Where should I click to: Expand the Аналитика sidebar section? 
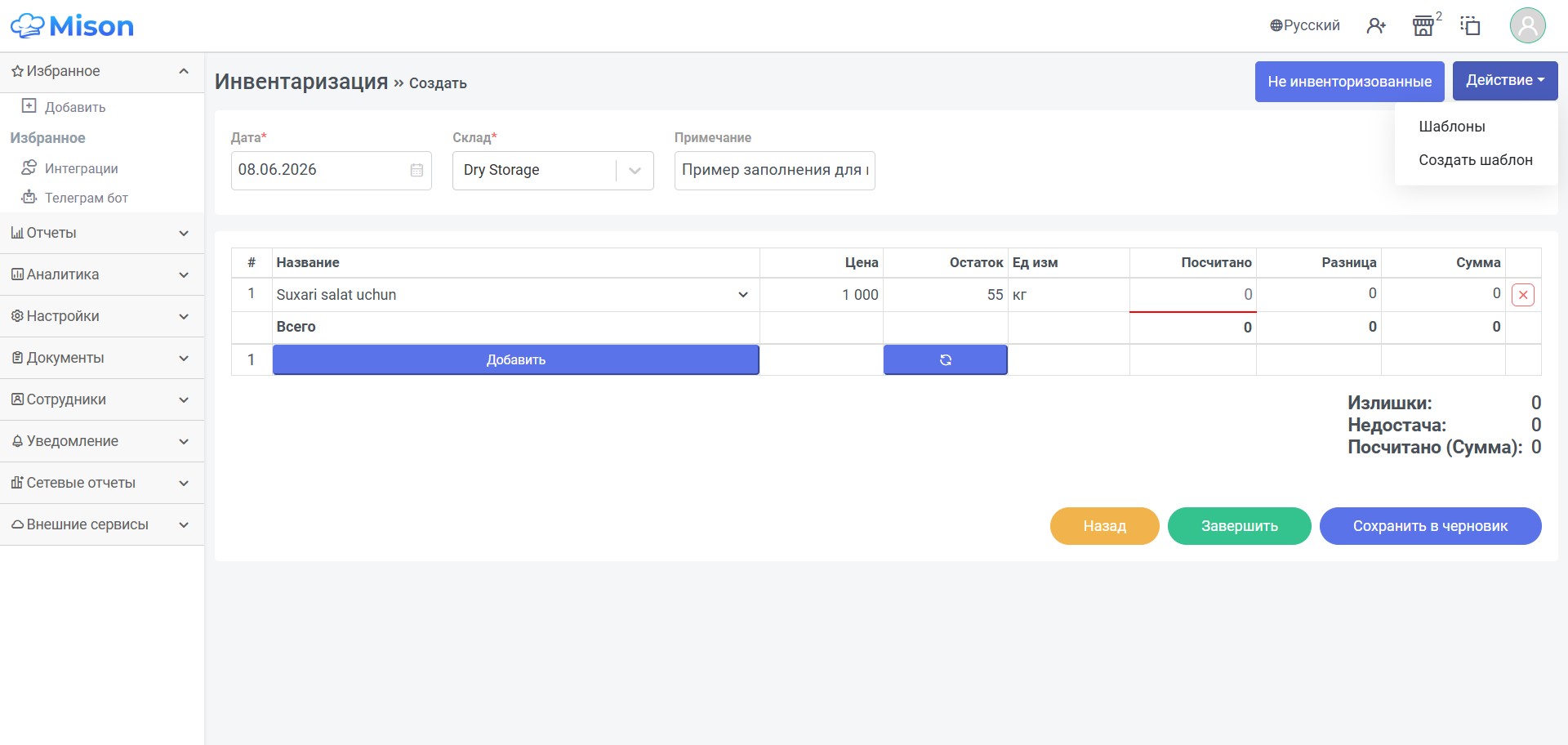pos(102,275)
